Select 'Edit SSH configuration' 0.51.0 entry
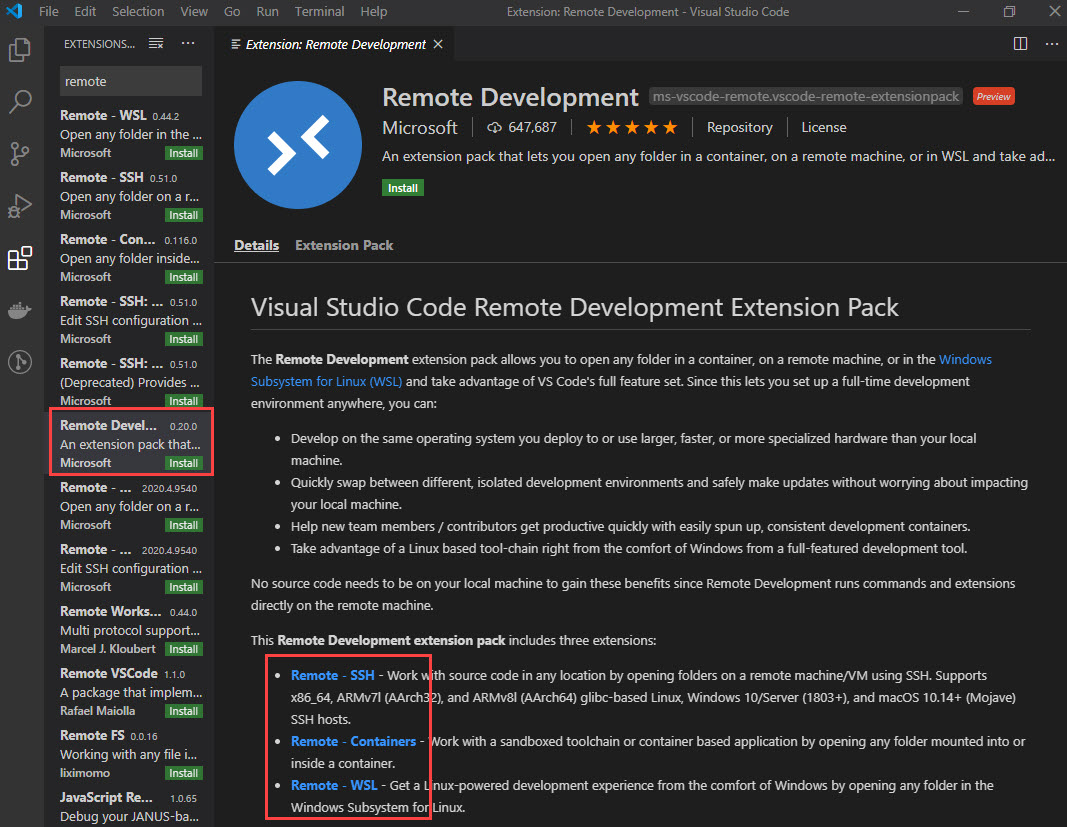1067x827 pixels. click(x=129, y=319)
